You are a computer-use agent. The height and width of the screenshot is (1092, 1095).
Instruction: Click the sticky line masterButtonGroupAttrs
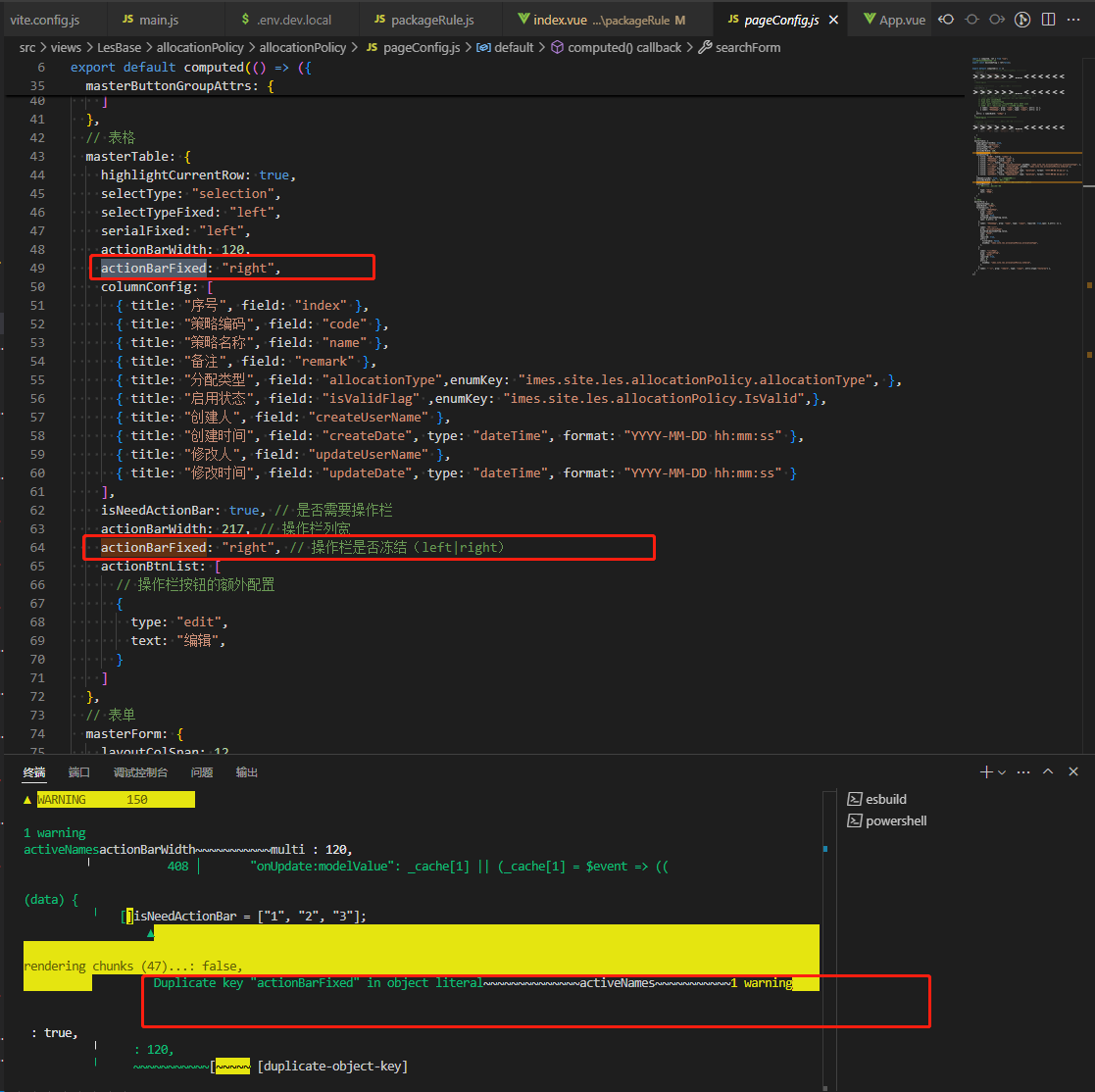(179, 86)
